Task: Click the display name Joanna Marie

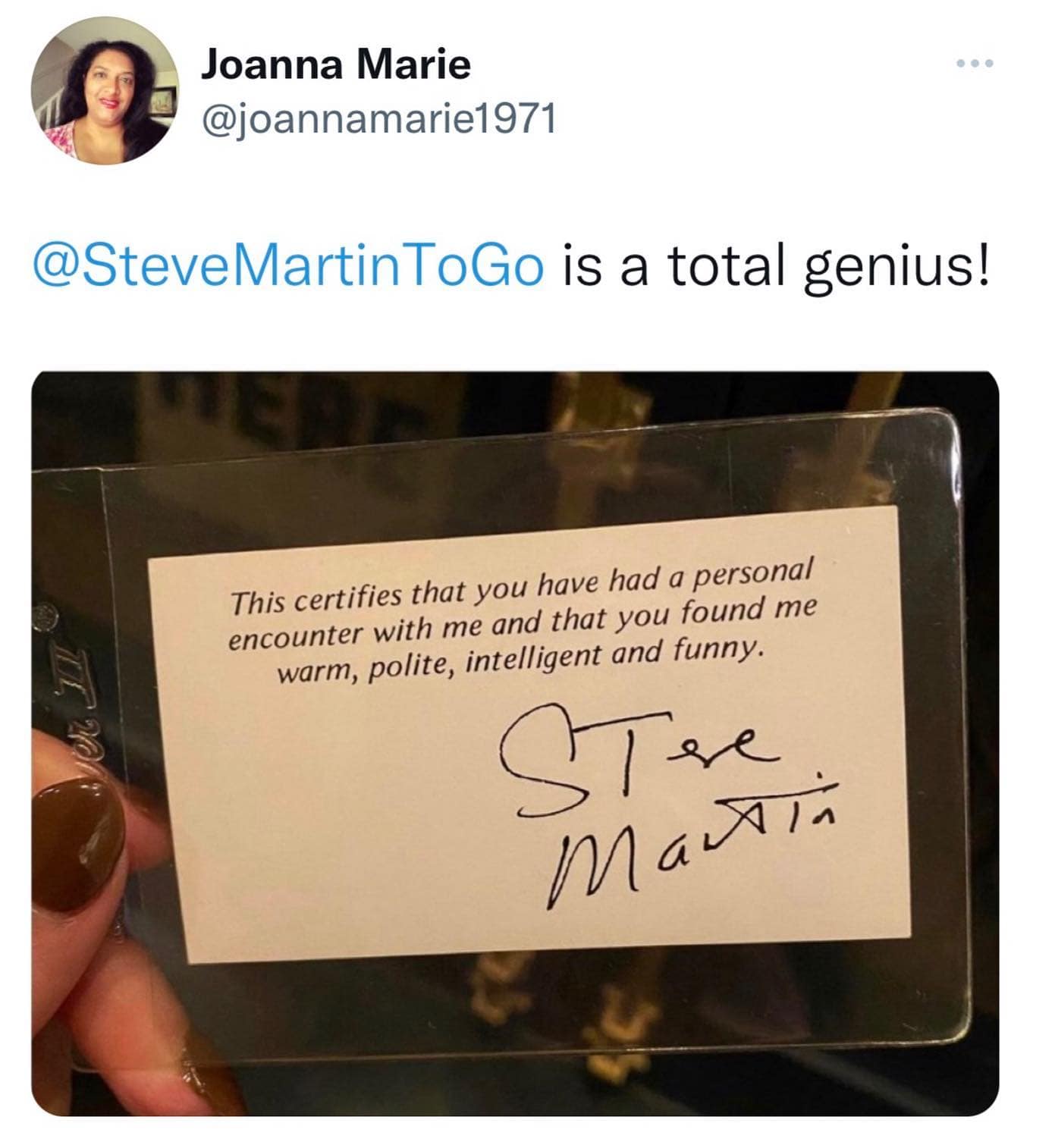Action: (335, 64)
